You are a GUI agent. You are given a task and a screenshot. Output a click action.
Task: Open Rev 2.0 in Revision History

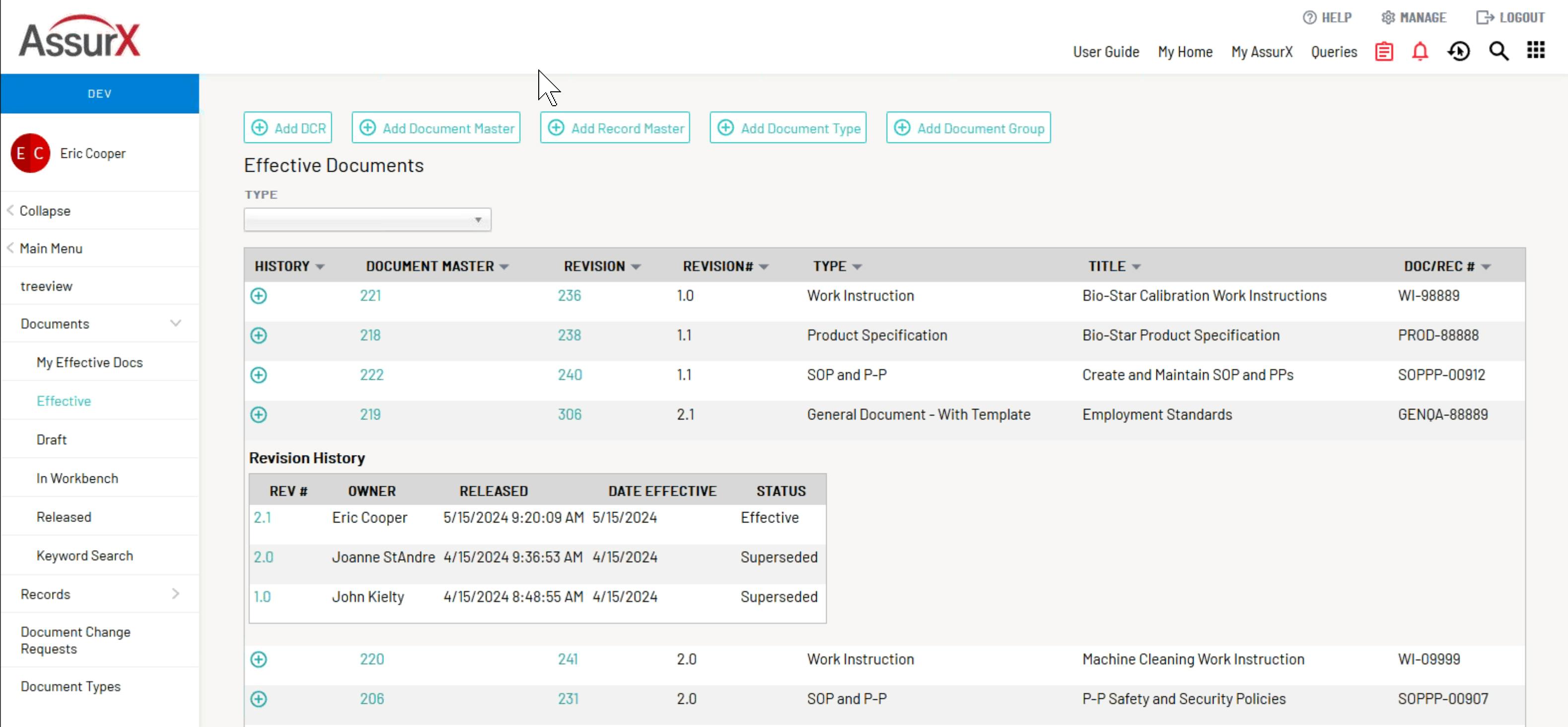263,557
